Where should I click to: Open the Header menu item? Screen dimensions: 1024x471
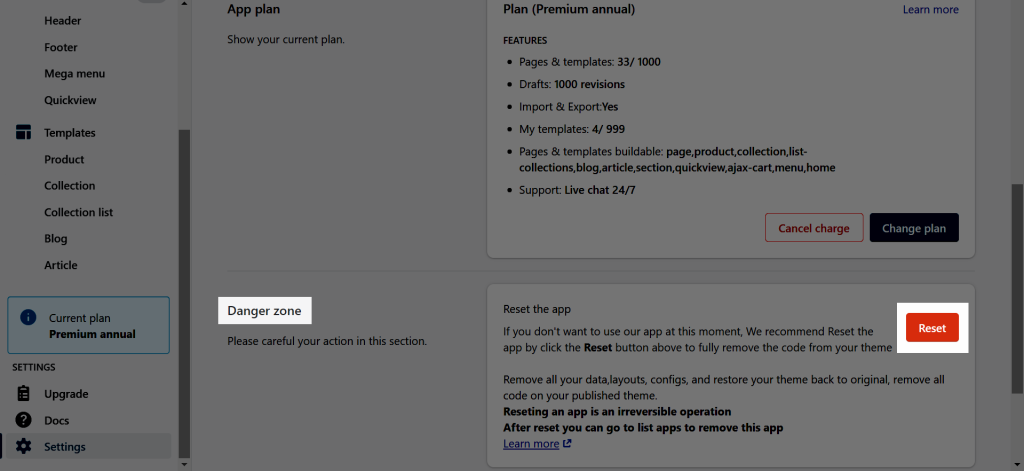point(63,21)
